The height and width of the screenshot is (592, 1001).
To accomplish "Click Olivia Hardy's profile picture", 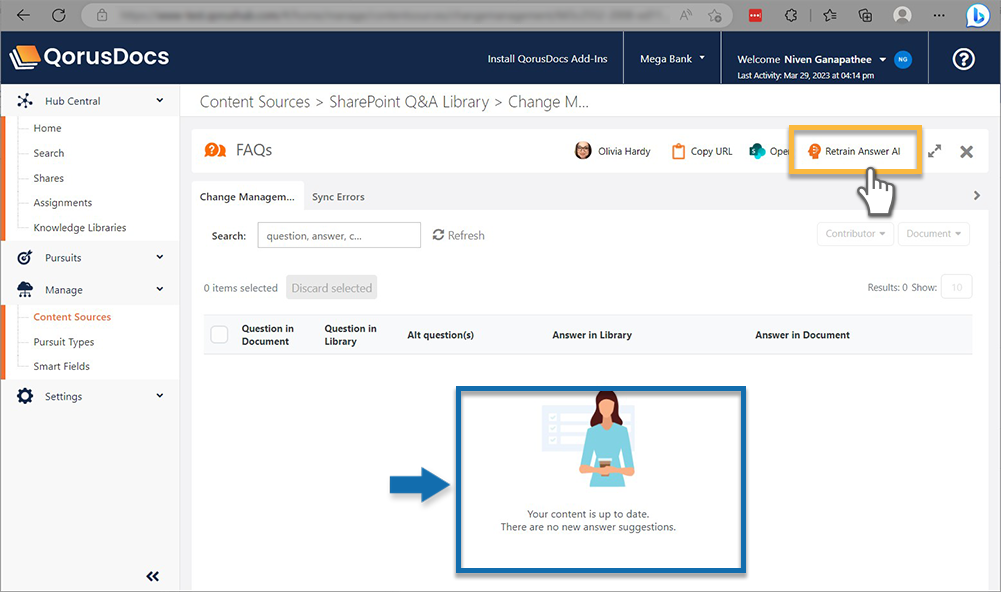I will click(x=583, y=151).
